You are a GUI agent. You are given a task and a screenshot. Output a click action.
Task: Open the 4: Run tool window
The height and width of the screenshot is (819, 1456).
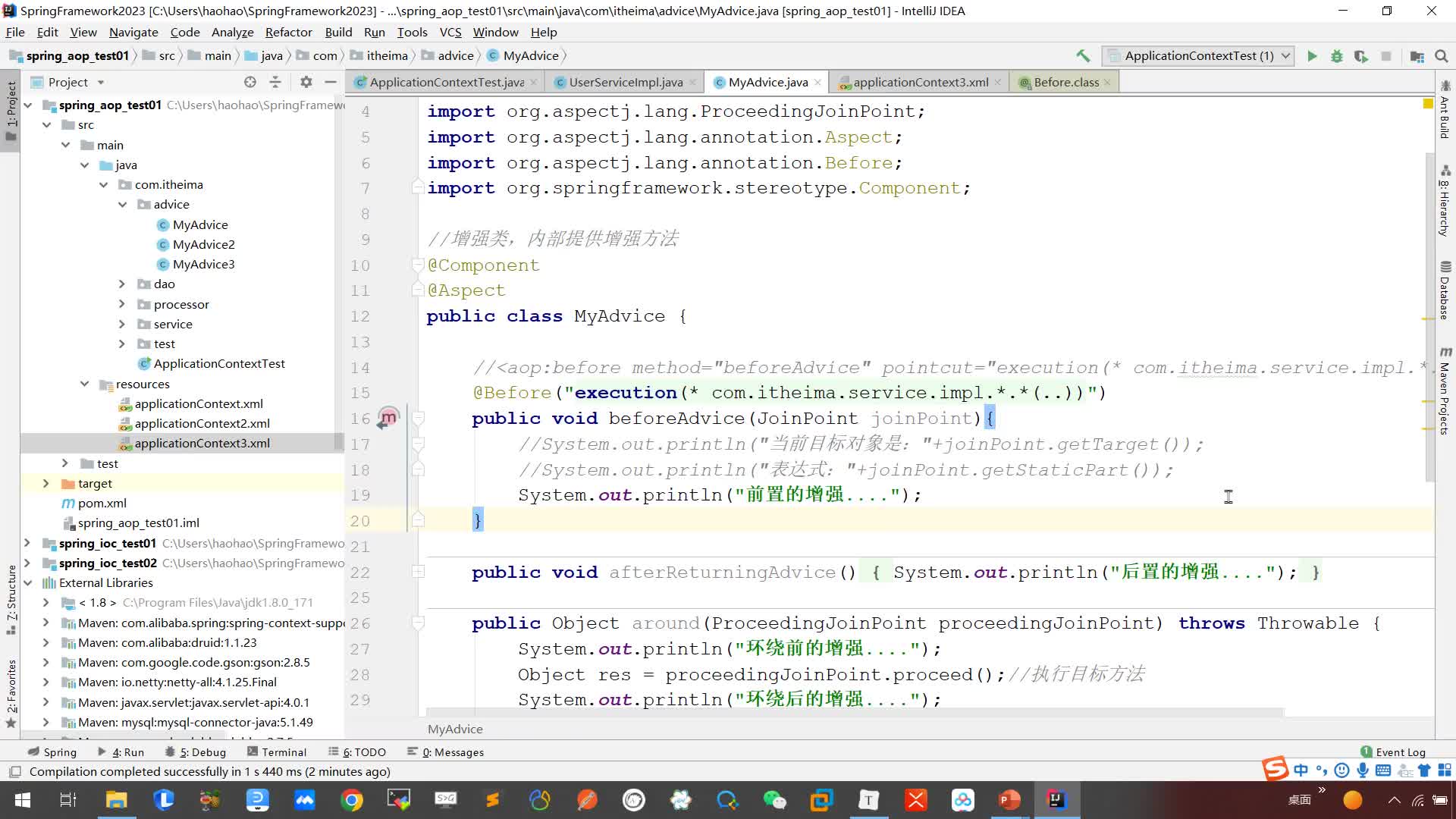coord(121,752)
